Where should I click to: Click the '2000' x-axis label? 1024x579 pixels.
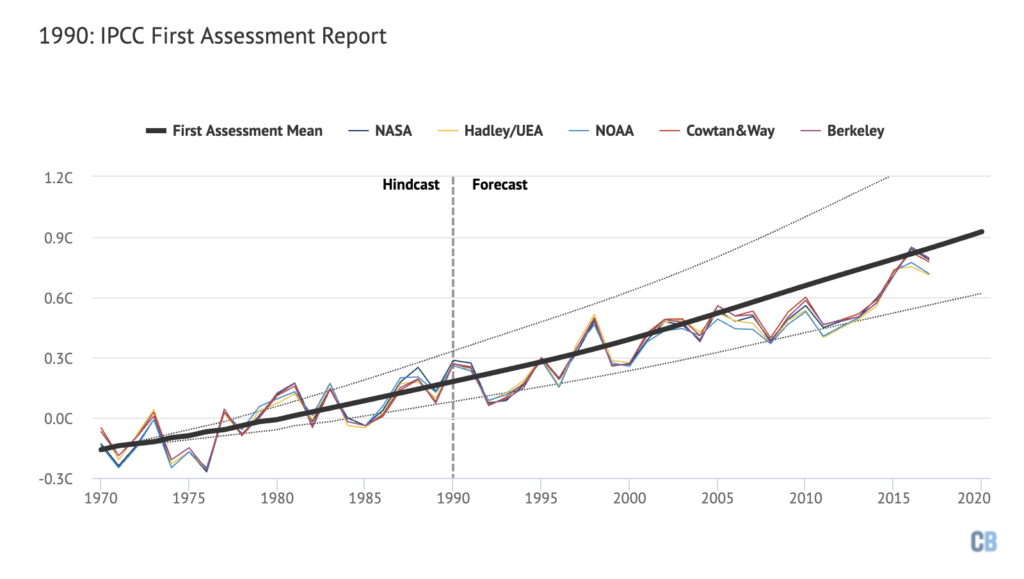629,498
